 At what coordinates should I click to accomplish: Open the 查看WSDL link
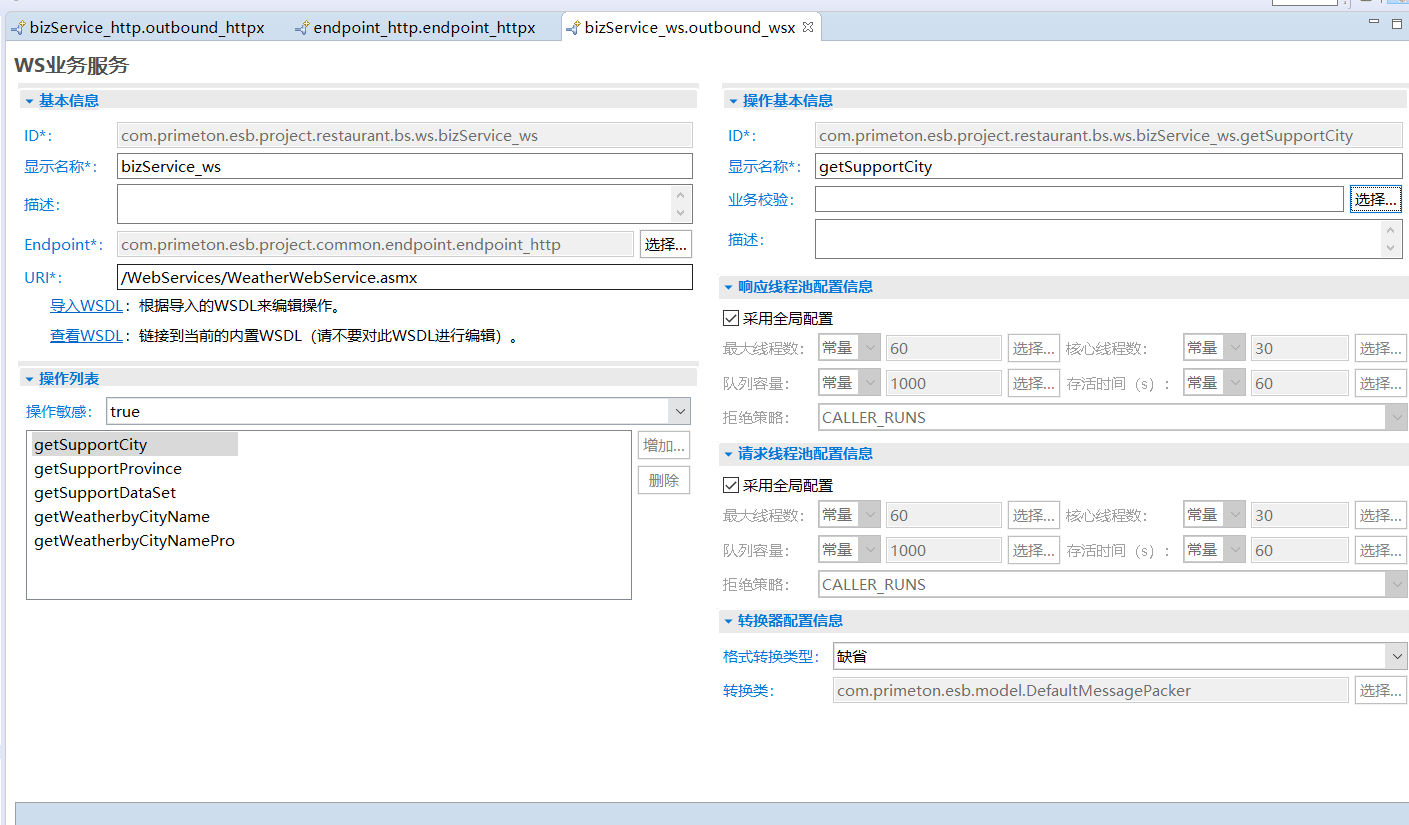pos(86,336)
